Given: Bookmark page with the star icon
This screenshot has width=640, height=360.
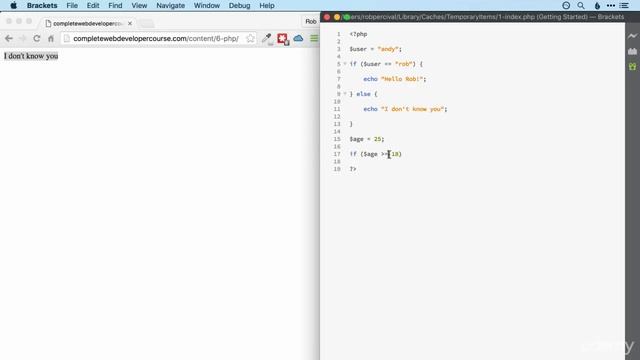Looking at the screenshot, I should click(250, 38).
